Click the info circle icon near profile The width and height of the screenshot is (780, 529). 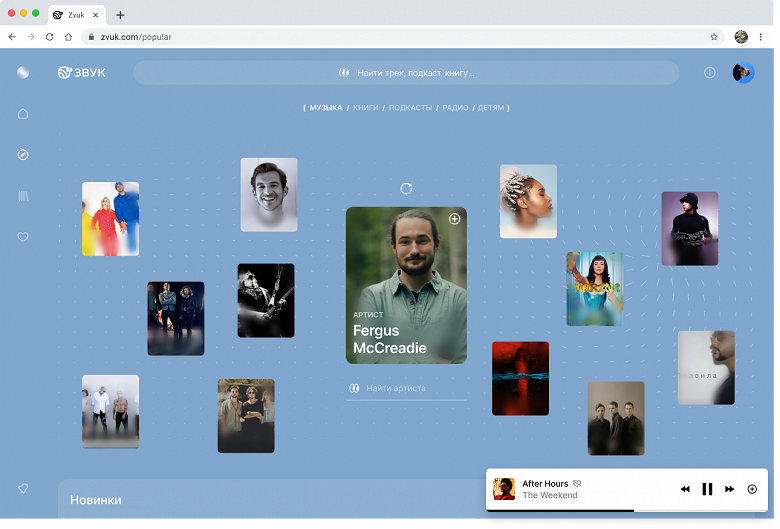[x=709, y=73]
